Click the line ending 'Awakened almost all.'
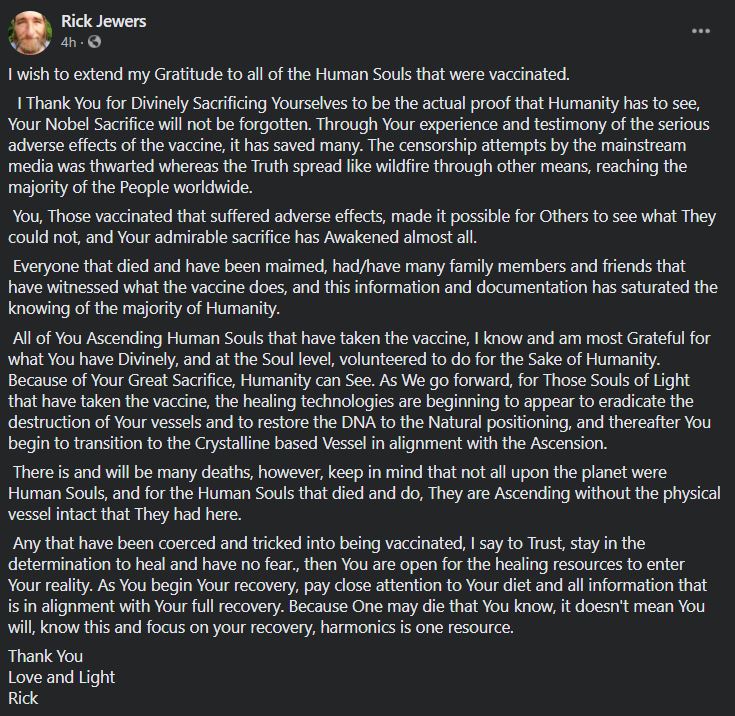This screenshot has height=716, width=735. 242,237
